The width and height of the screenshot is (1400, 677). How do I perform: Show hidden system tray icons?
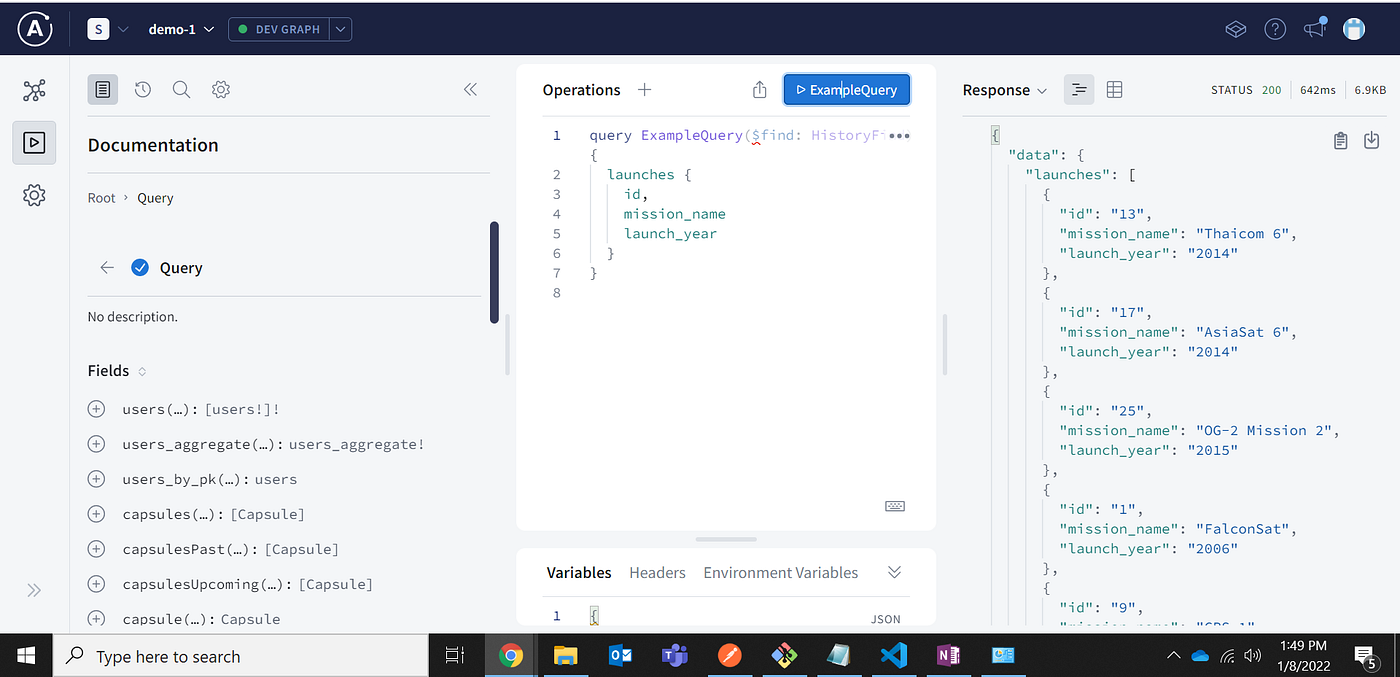(1174, 656)
